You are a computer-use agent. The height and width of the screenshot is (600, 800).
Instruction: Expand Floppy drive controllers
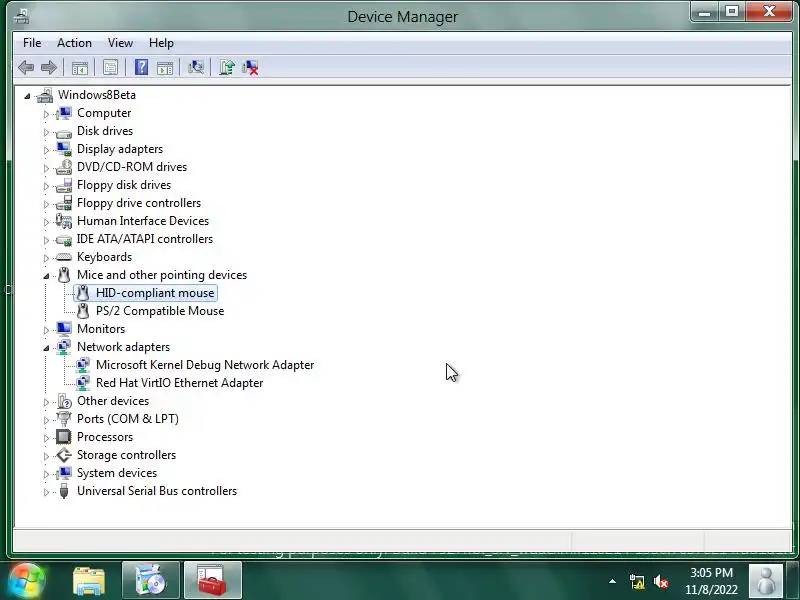click(x=46, y=204)
